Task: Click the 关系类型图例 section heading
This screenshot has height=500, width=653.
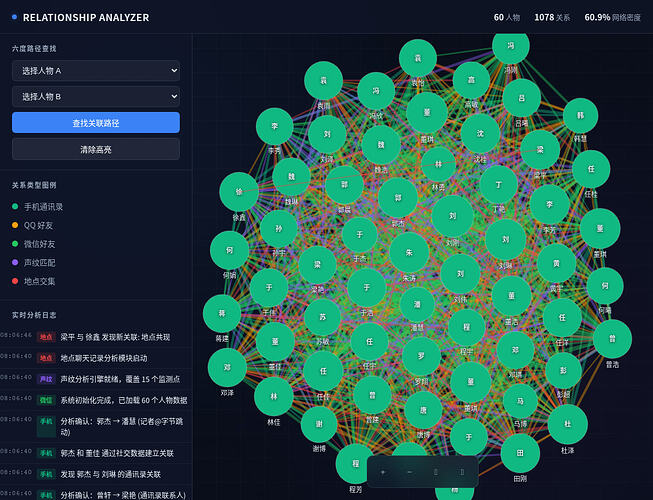Action: (34, 185)
